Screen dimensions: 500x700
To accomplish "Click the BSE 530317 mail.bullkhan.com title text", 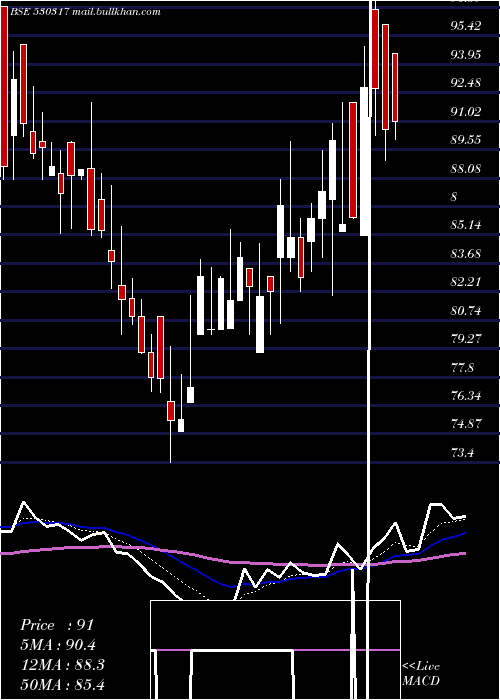I will [85, 12].
